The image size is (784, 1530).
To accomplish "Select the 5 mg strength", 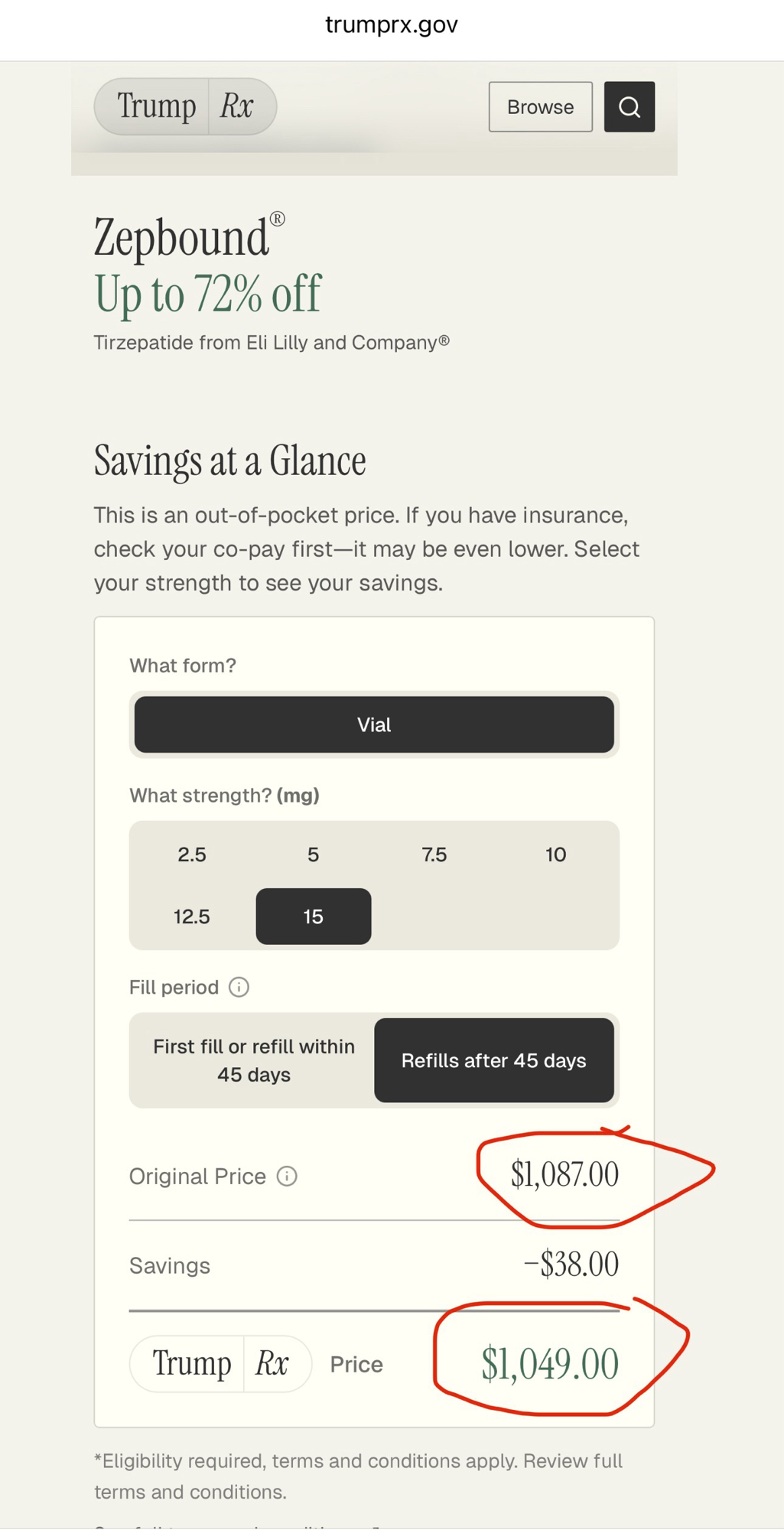I will coord(313,855).
